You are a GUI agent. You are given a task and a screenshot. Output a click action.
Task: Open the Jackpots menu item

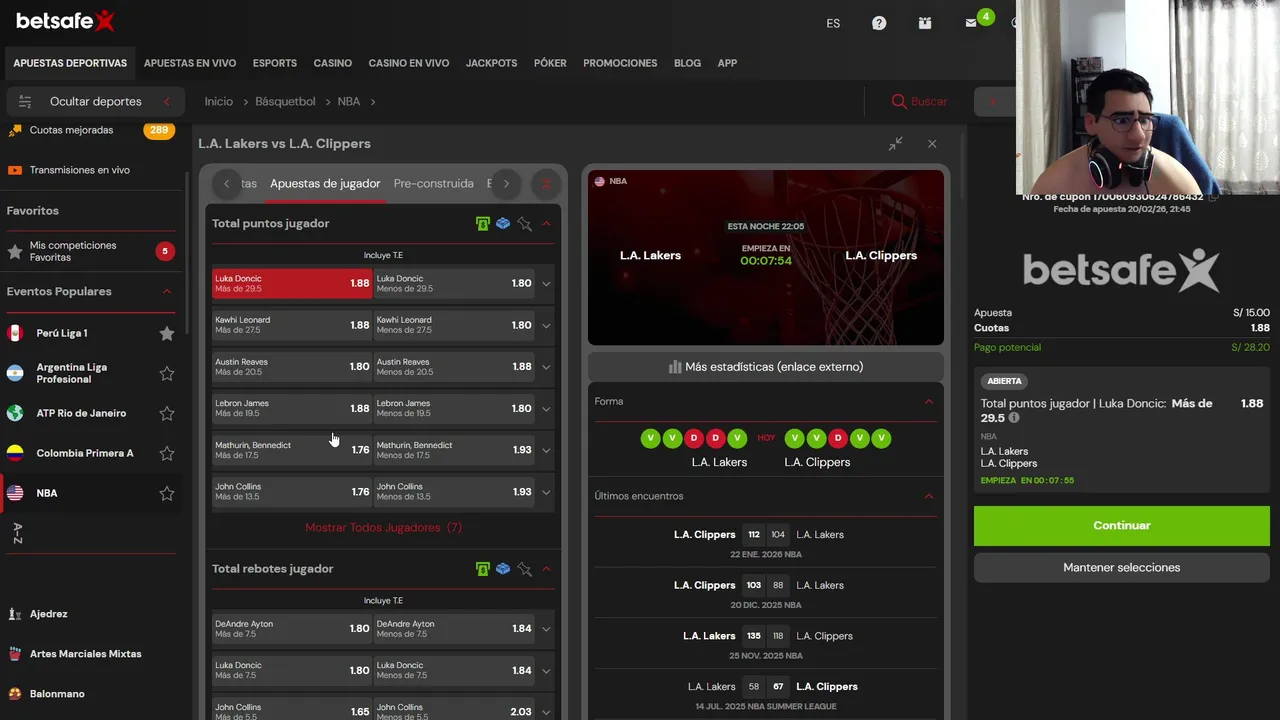tap(491, 63)
